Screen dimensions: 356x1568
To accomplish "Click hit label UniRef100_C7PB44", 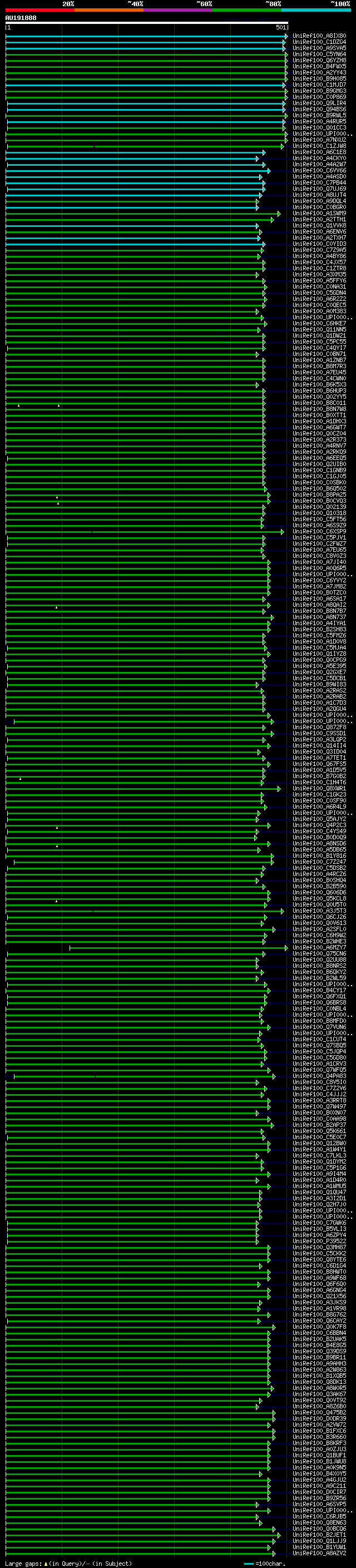I will pos(319,182).
